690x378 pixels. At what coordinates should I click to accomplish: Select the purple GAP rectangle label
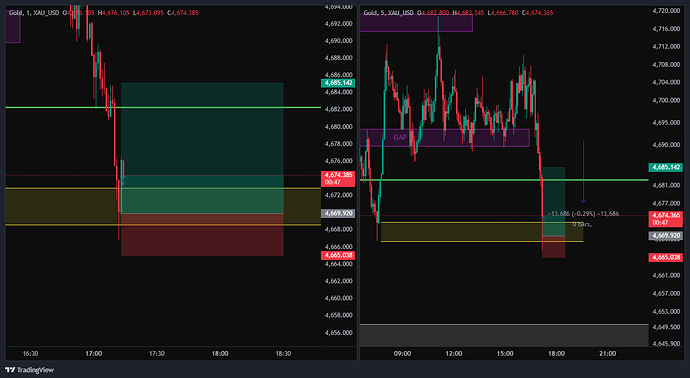coord(400,137)
